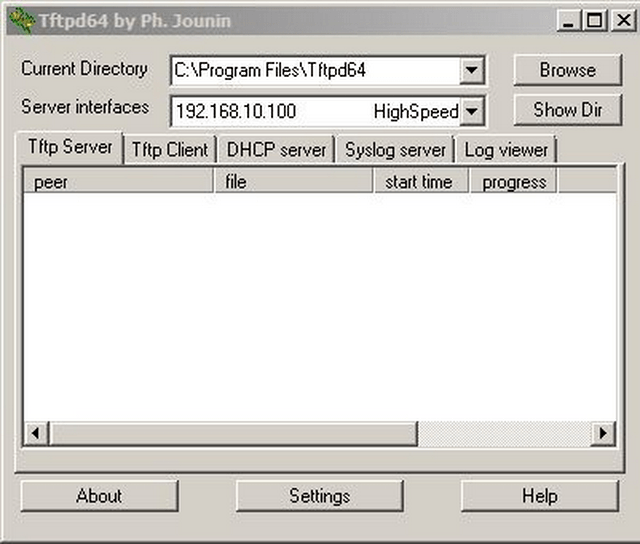The height and width of the screenshot is (544, 640).
Task: Switch to the Log viewer tab
Action: [x=506, y=150]
